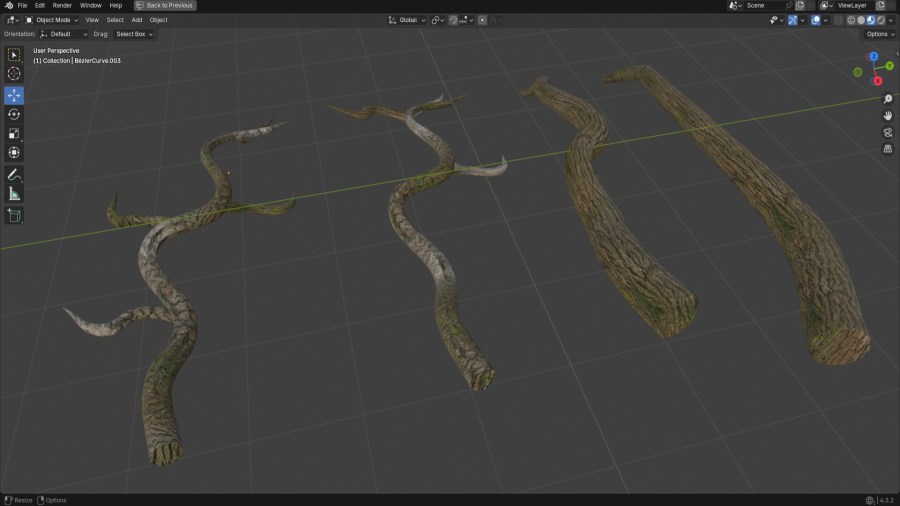Enable wireframe viewport shading mode
Screen dimensions: 900x506
pos(851,20)
